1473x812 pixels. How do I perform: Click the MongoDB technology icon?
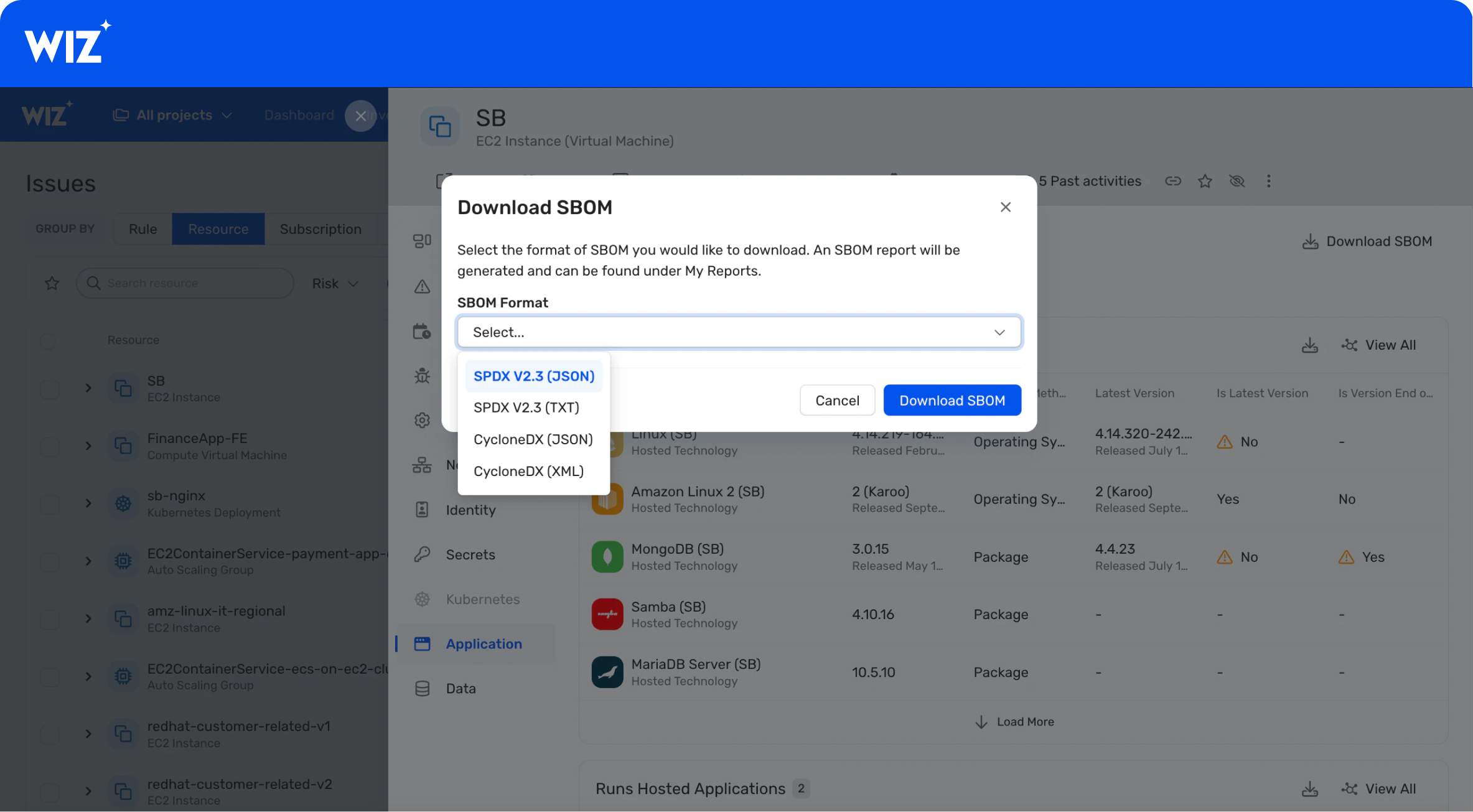click(607, 557)
